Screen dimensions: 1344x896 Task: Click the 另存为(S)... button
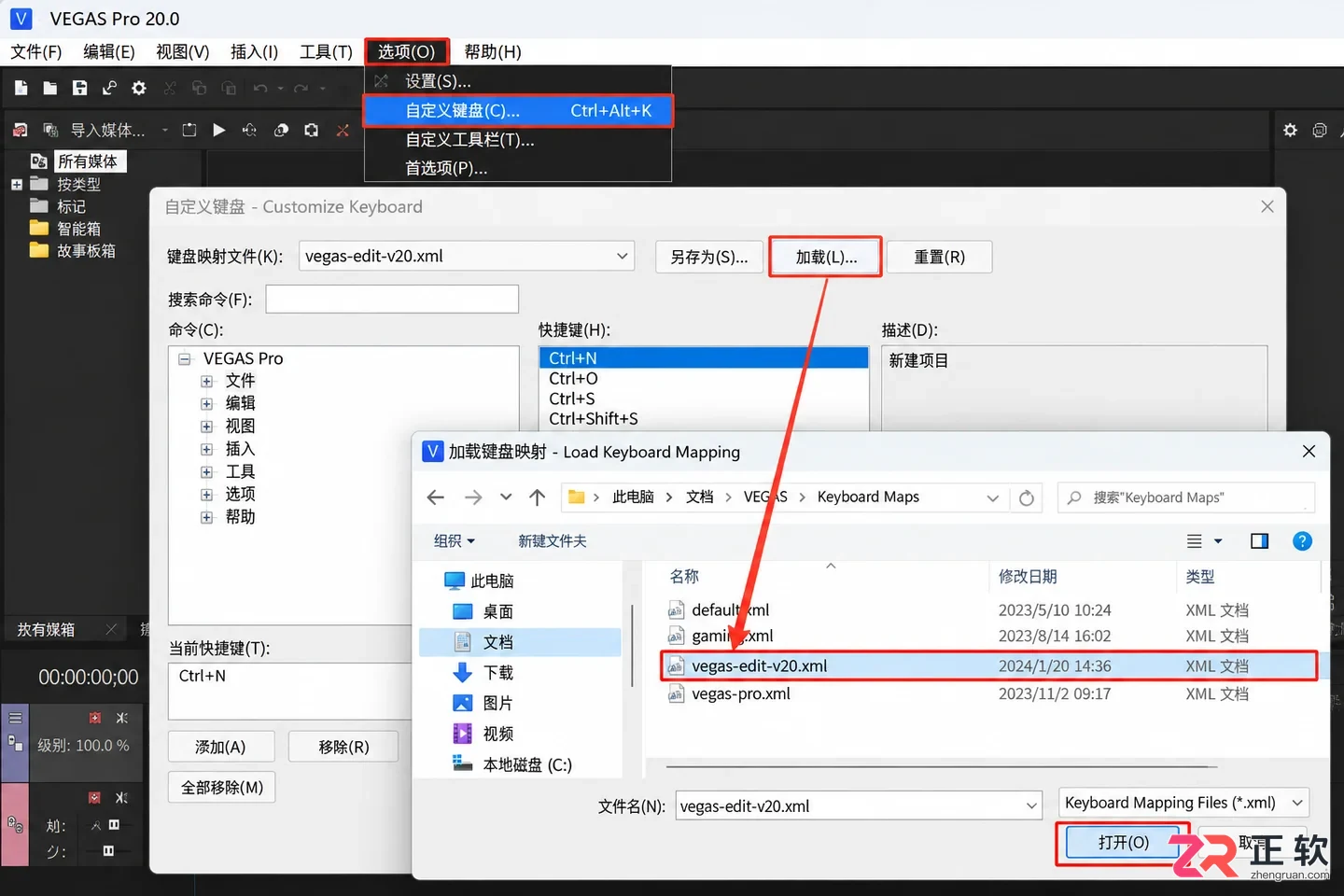tap(709, 257)
